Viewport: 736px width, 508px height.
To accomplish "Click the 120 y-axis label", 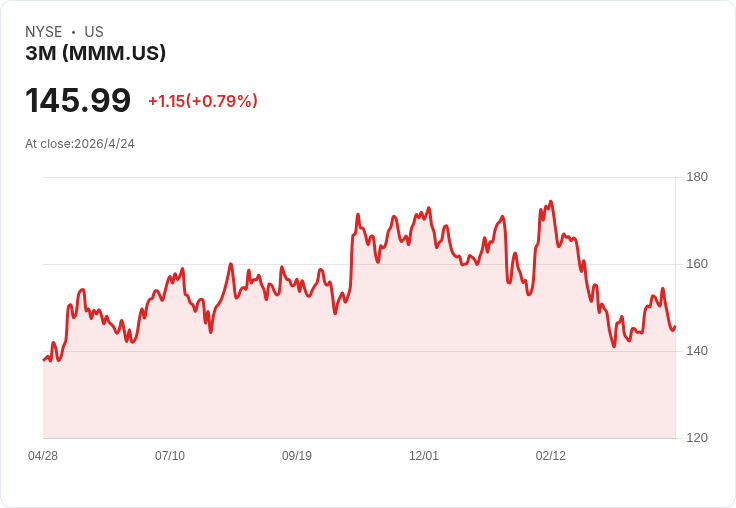I will pos(697,438).
